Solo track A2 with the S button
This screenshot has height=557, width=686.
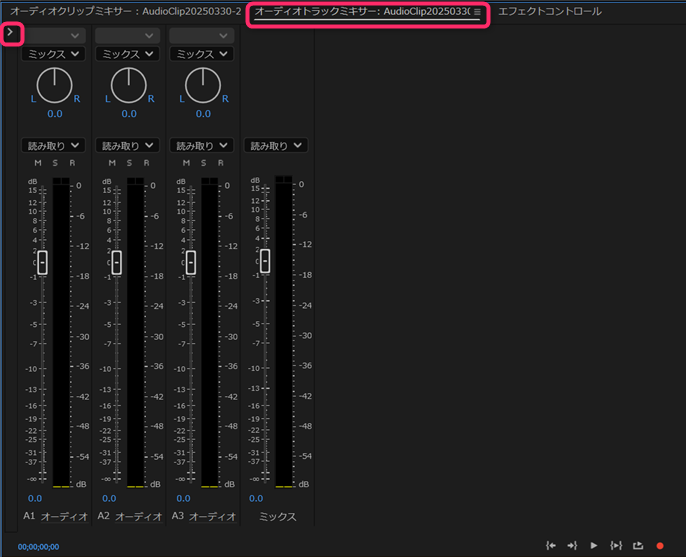[129, 162]
